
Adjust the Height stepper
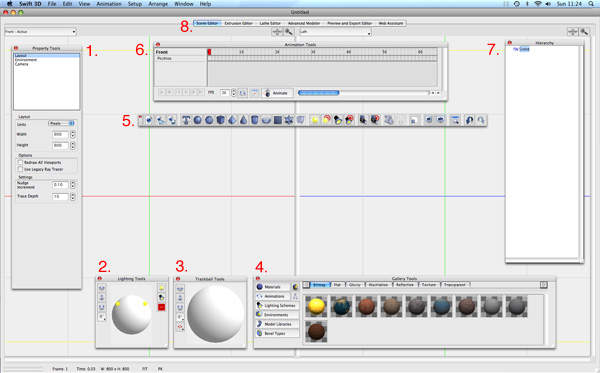click(73, 145)
